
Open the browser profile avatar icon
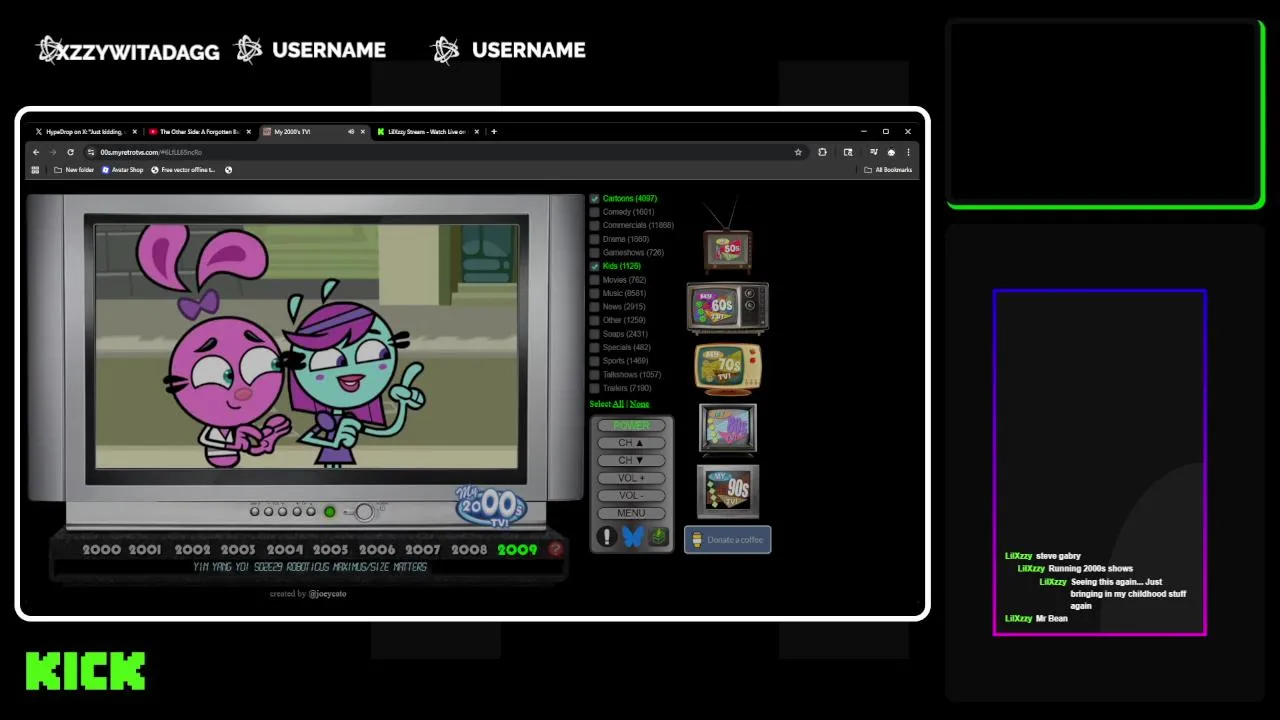(x=891, y=152)
